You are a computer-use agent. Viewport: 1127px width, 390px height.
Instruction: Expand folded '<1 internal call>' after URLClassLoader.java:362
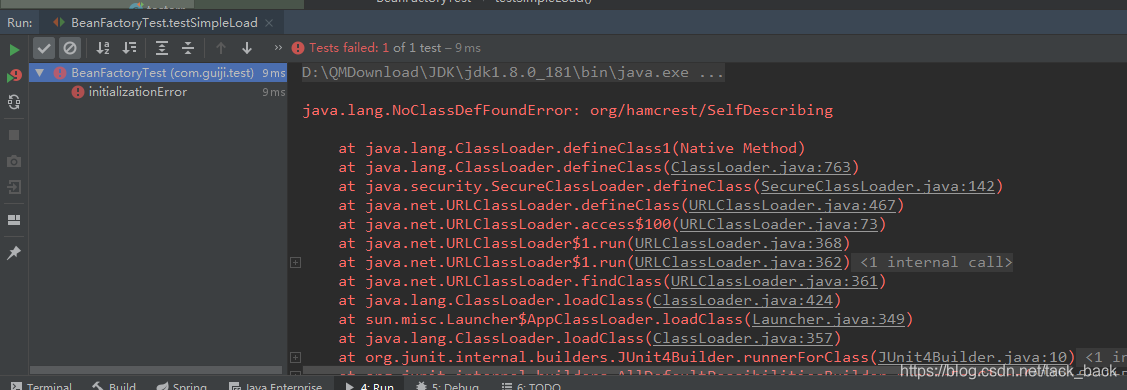pos(936,262)
